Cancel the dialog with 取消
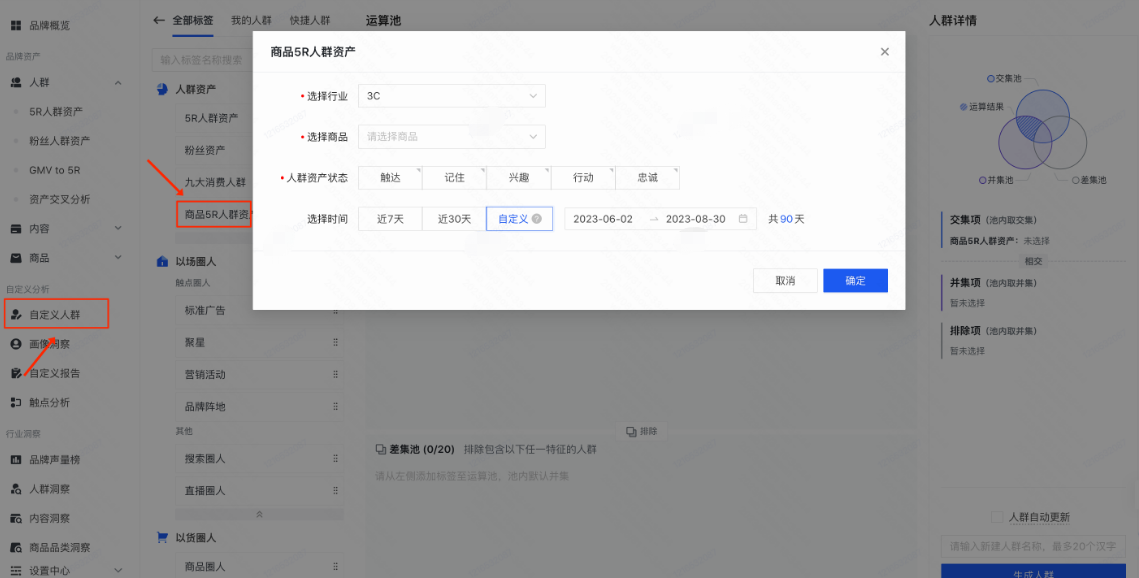The width and height of the screenshot is (1139, 578). (785, 280)
